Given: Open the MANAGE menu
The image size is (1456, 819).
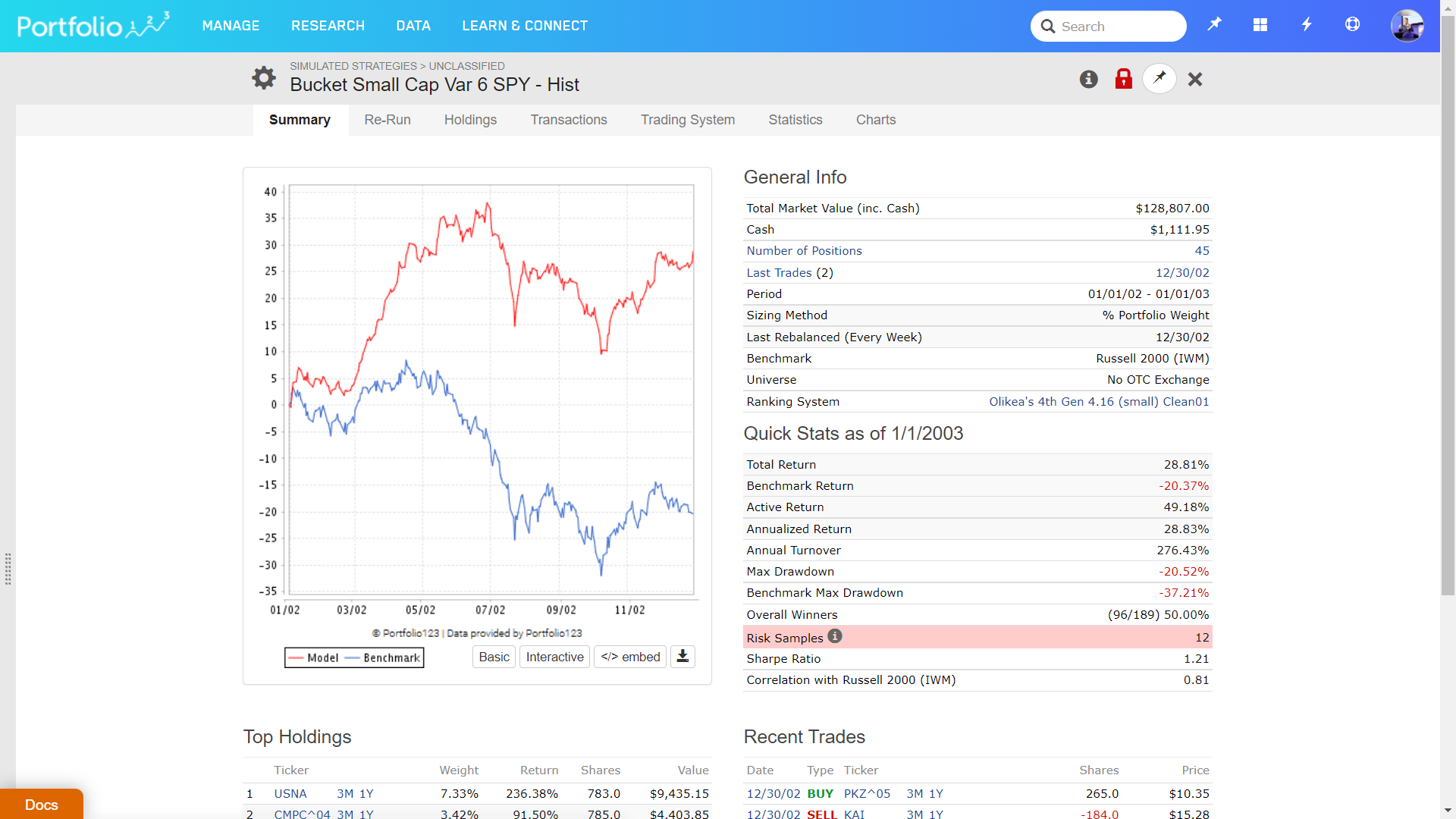Looking at the screenshot, I should point(231,26).
